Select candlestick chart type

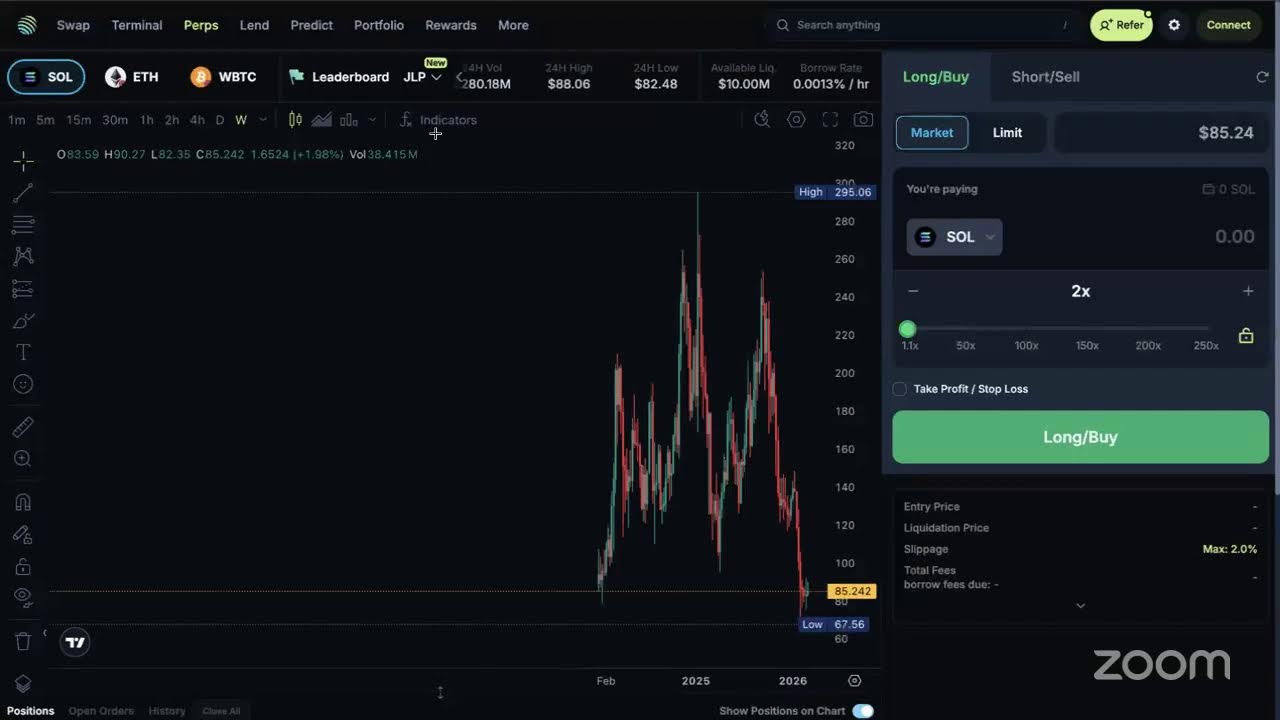(x=295, y=120)
